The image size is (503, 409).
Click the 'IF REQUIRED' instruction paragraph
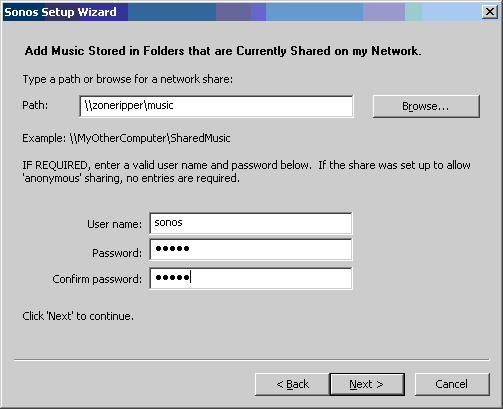[x=246, y=172]
